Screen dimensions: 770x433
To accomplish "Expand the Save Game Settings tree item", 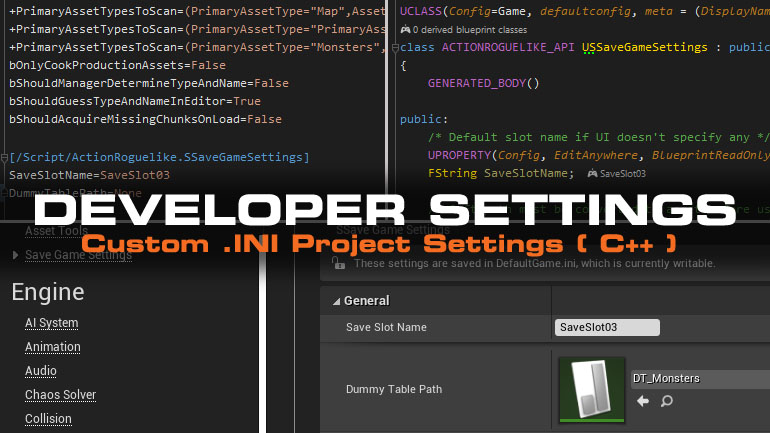I will 14,255.
